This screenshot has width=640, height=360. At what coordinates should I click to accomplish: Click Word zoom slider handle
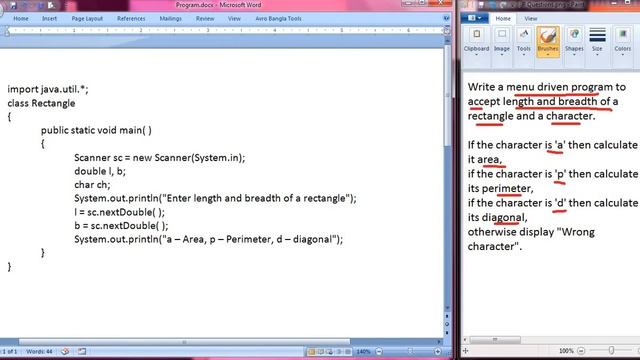[411, 351]
